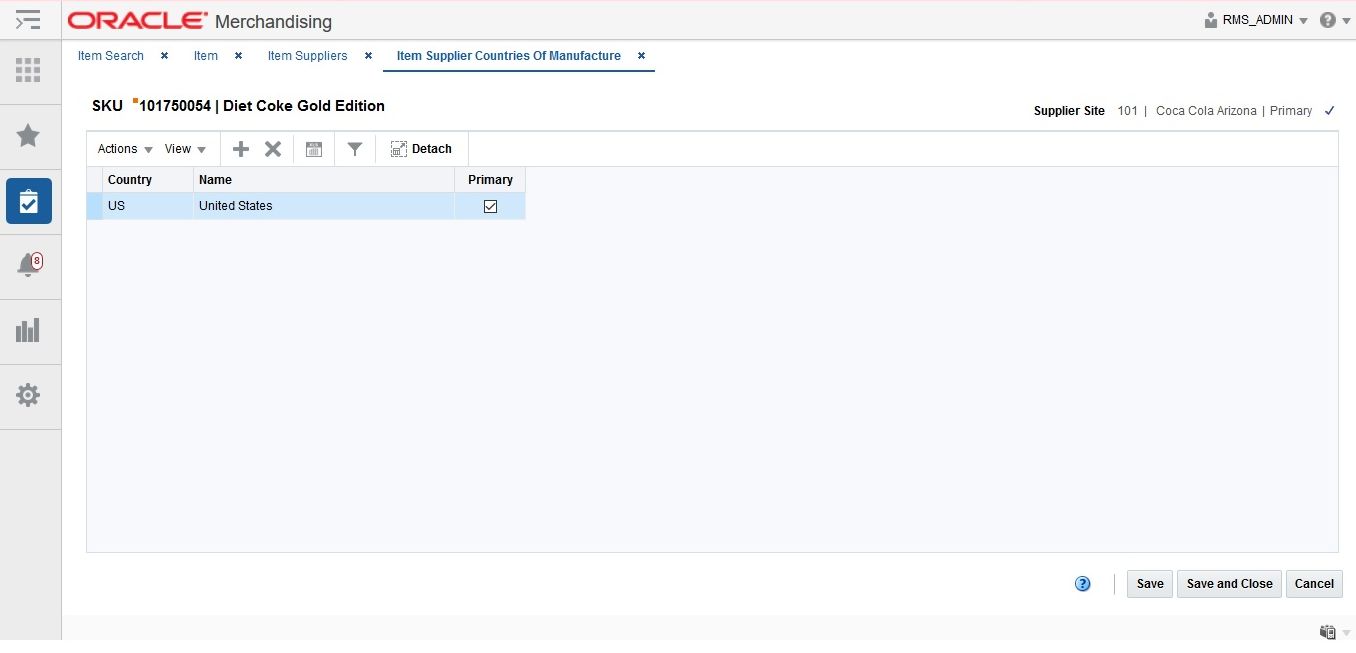Switch to the Item tab
The height and width of the screenshot is (653, 1356).
206,56
